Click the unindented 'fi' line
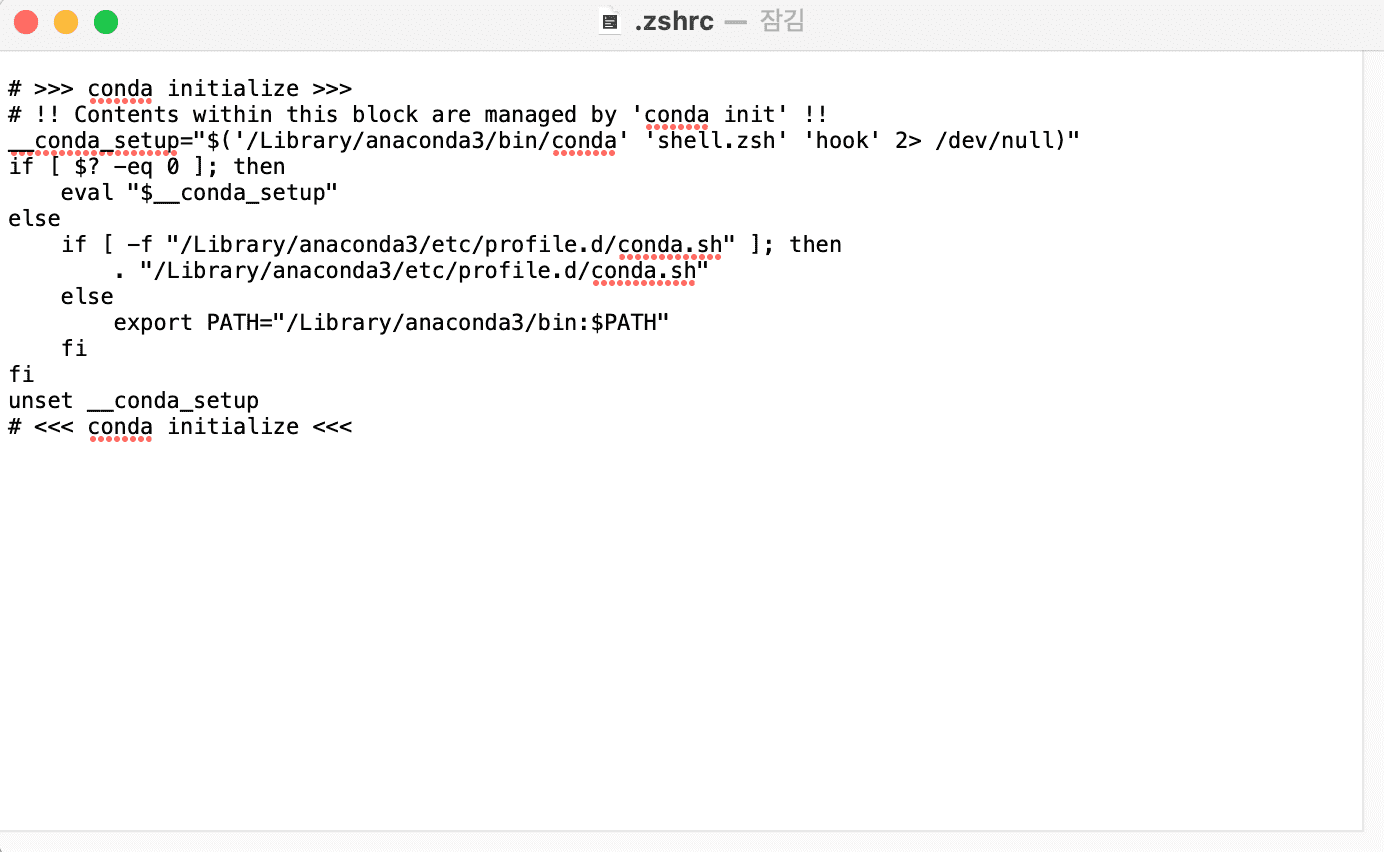1384x852 pixels. (21, 375)
